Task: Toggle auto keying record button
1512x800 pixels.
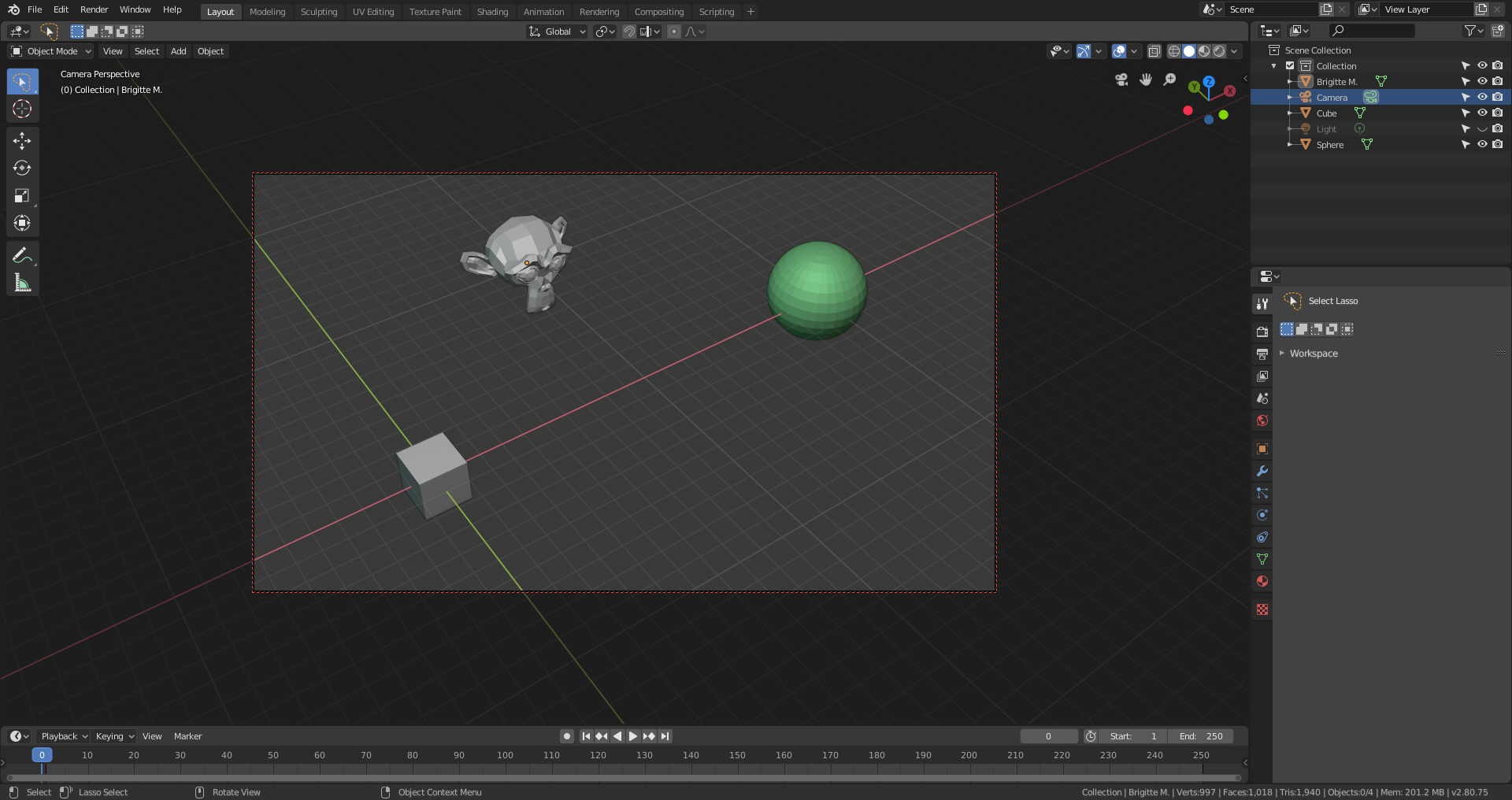Action: tap(567, 736)
